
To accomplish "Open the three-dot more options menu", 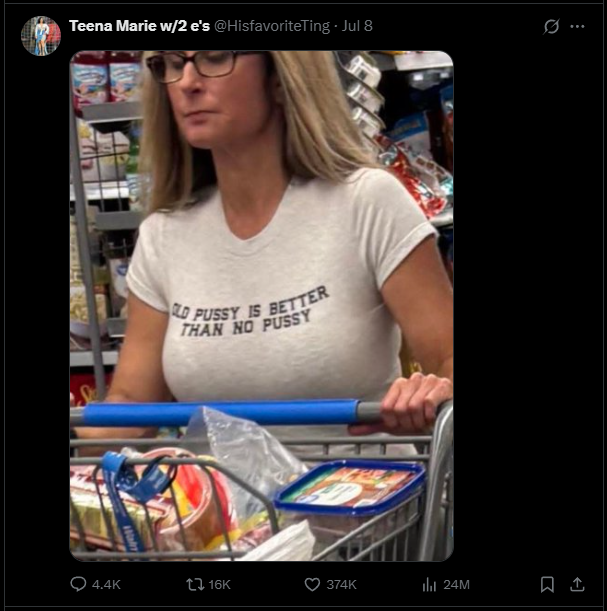I will click(577, 26).
